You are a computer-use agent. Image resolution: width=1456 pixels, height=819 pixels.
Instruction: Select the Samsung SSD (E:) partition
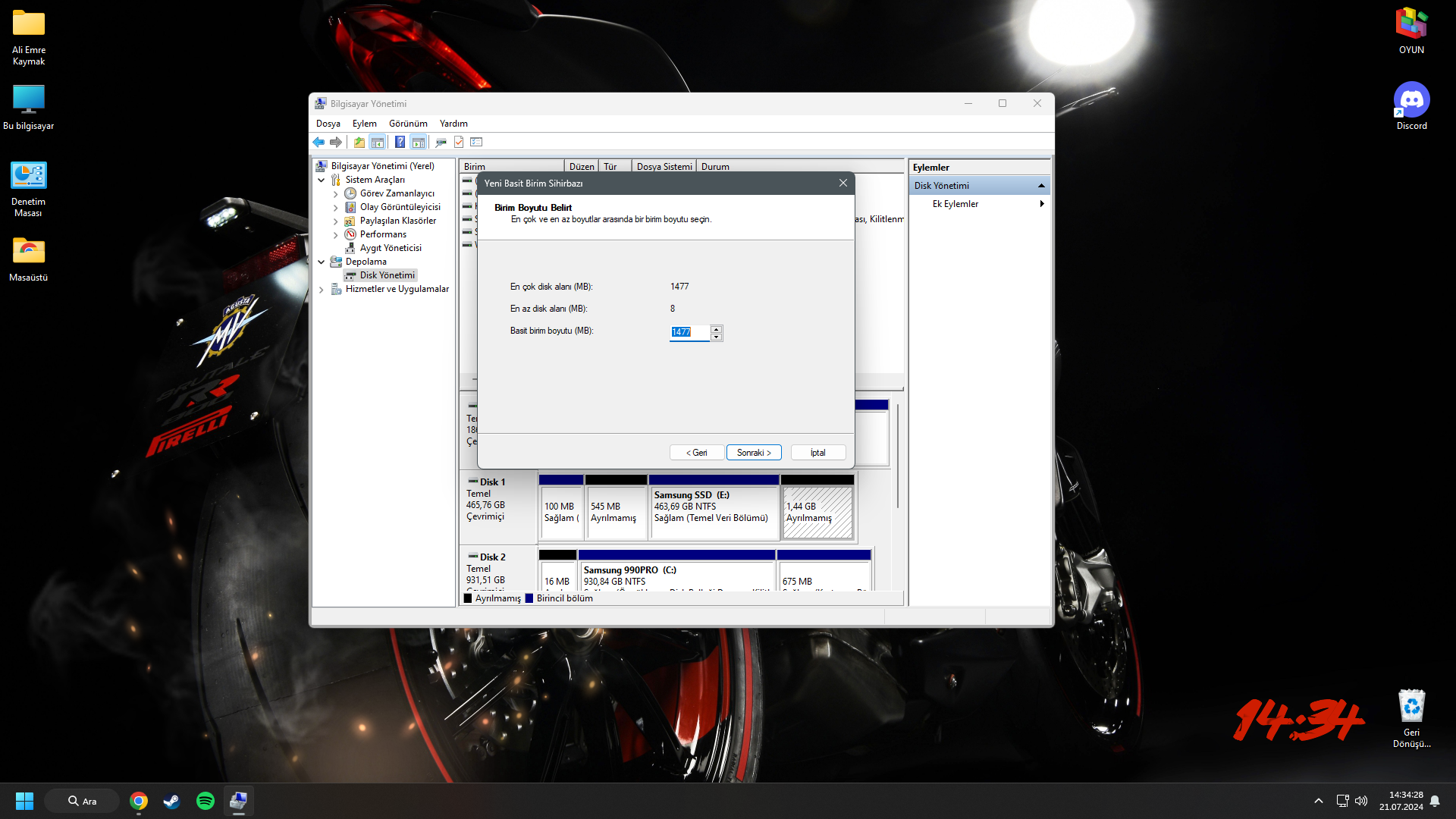click(x=714, y=507)
